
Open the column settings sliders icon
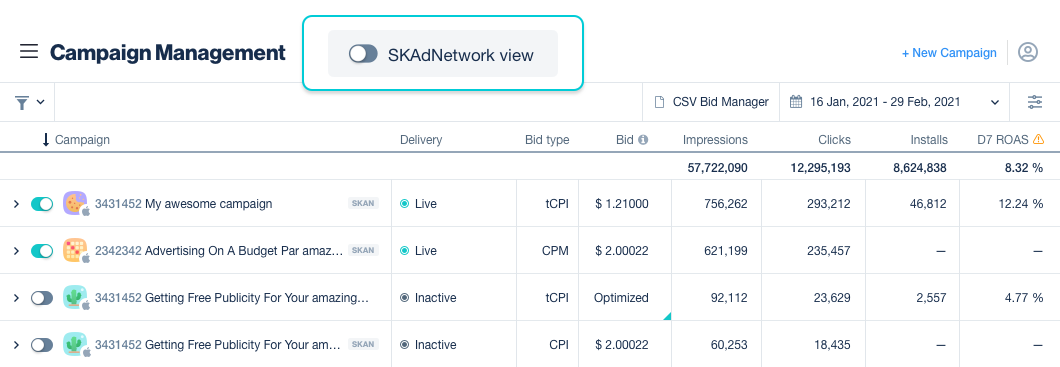1035,102
